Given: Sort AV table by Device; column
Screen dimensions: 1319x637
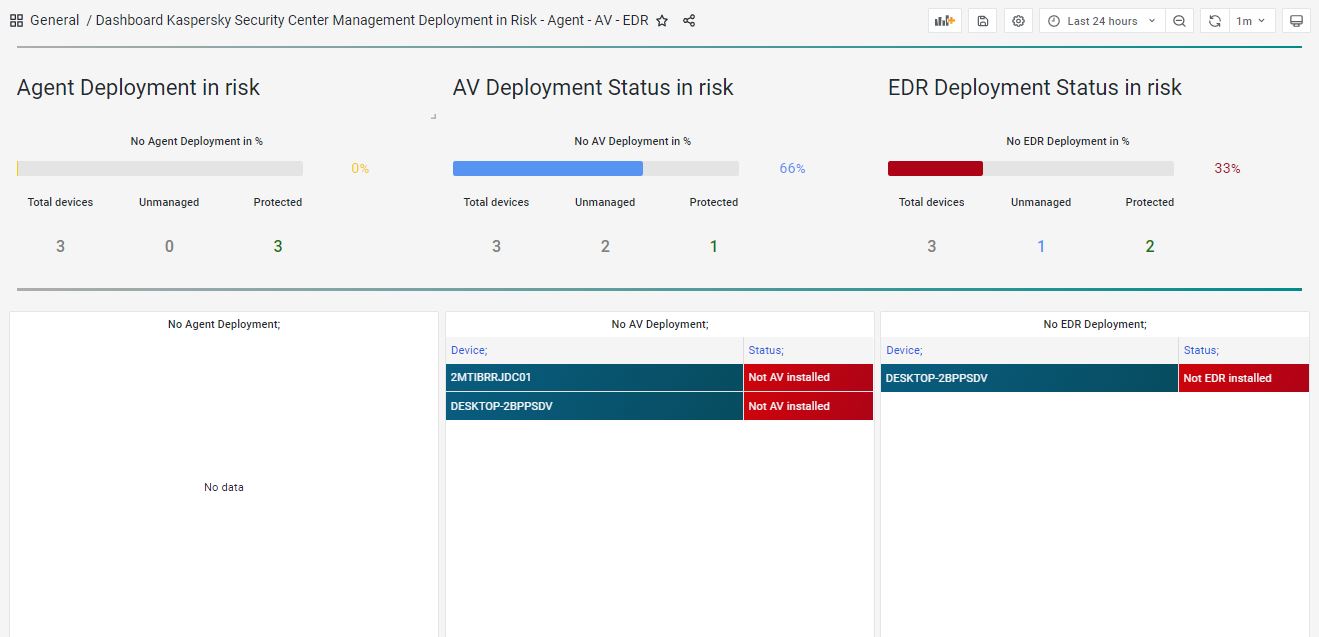Looking at the screenshot, I should tap(468, 350).
